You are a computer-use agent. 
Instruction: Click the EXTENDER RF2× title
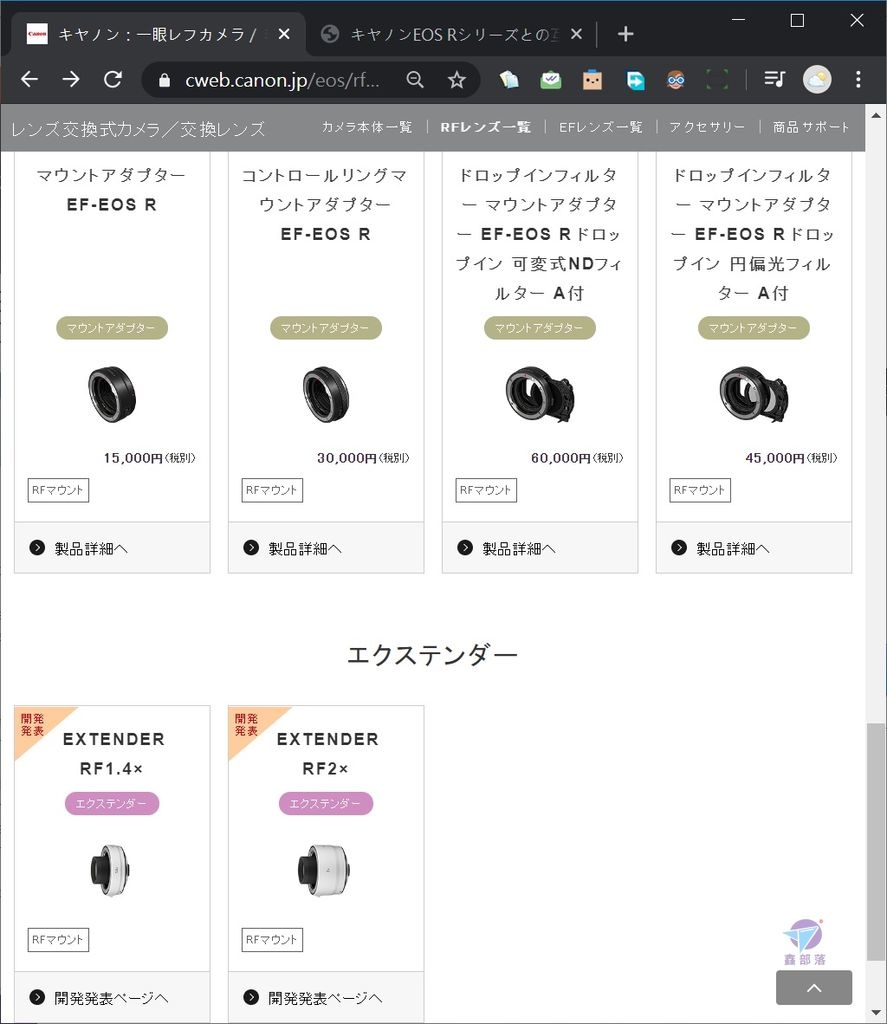(x=327, y=754)
